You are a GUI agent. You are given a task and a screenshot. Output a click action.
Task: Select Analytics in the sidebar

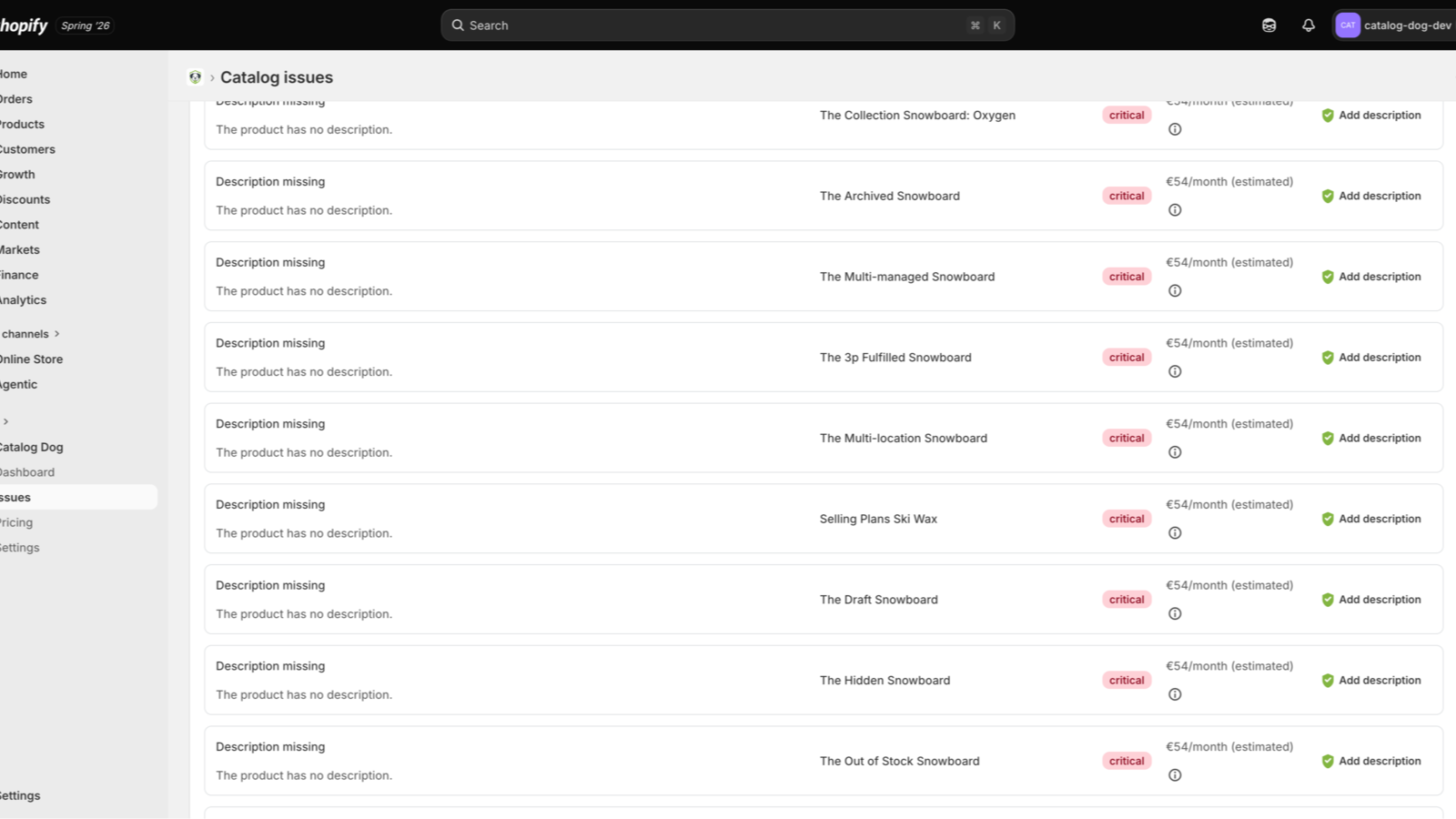pyautogui.click(x=23, y=300)
